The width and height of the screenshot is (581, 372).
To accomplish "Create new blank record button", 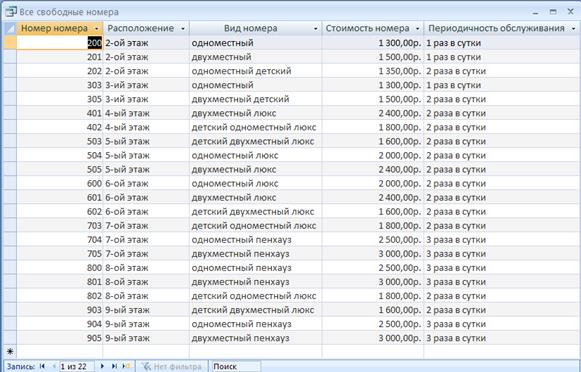I will click(x=127, y=366).
